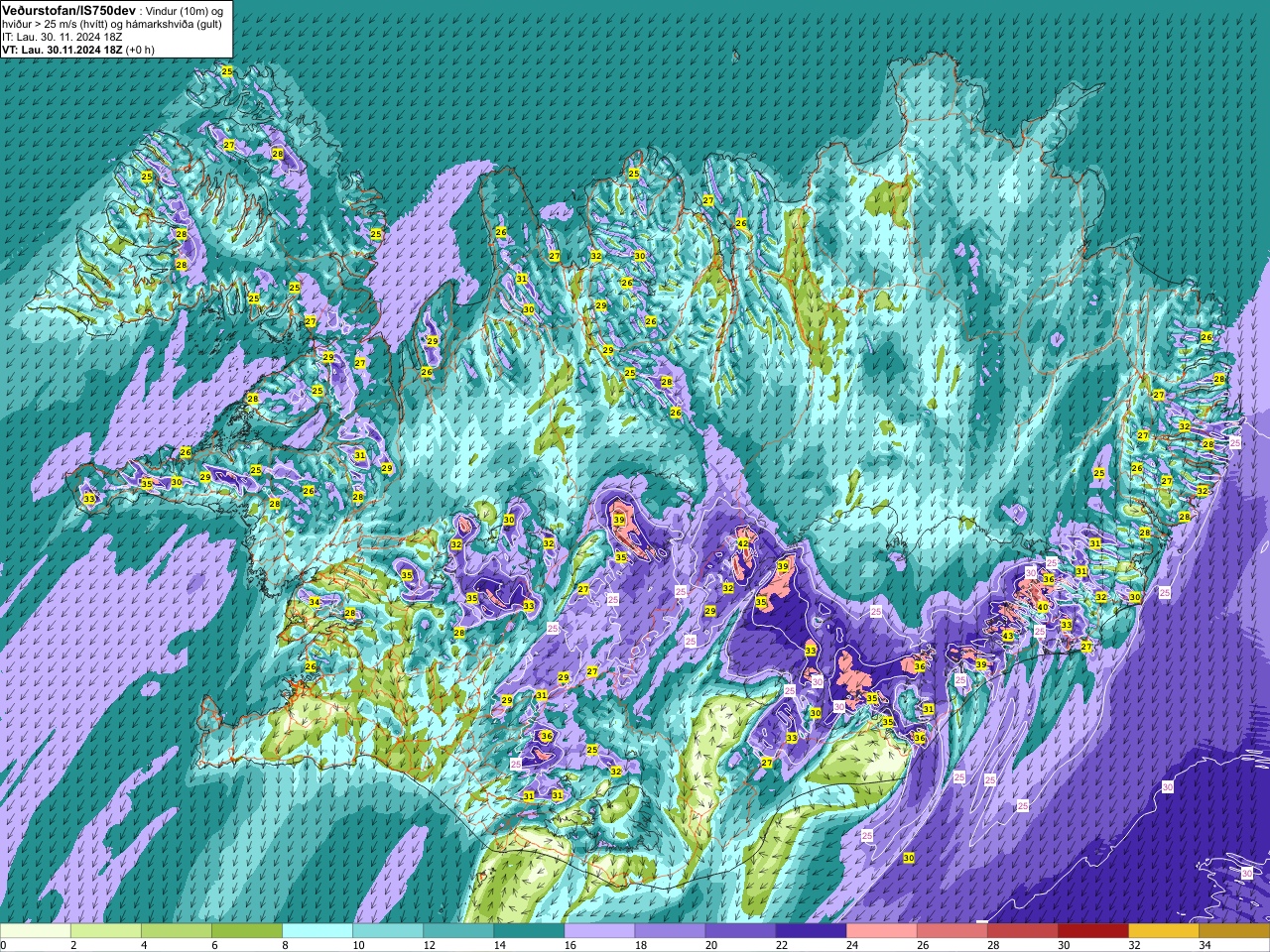
Task: Pick the 28–30 m/s red legend swatch
Action: coord(1023,931)
